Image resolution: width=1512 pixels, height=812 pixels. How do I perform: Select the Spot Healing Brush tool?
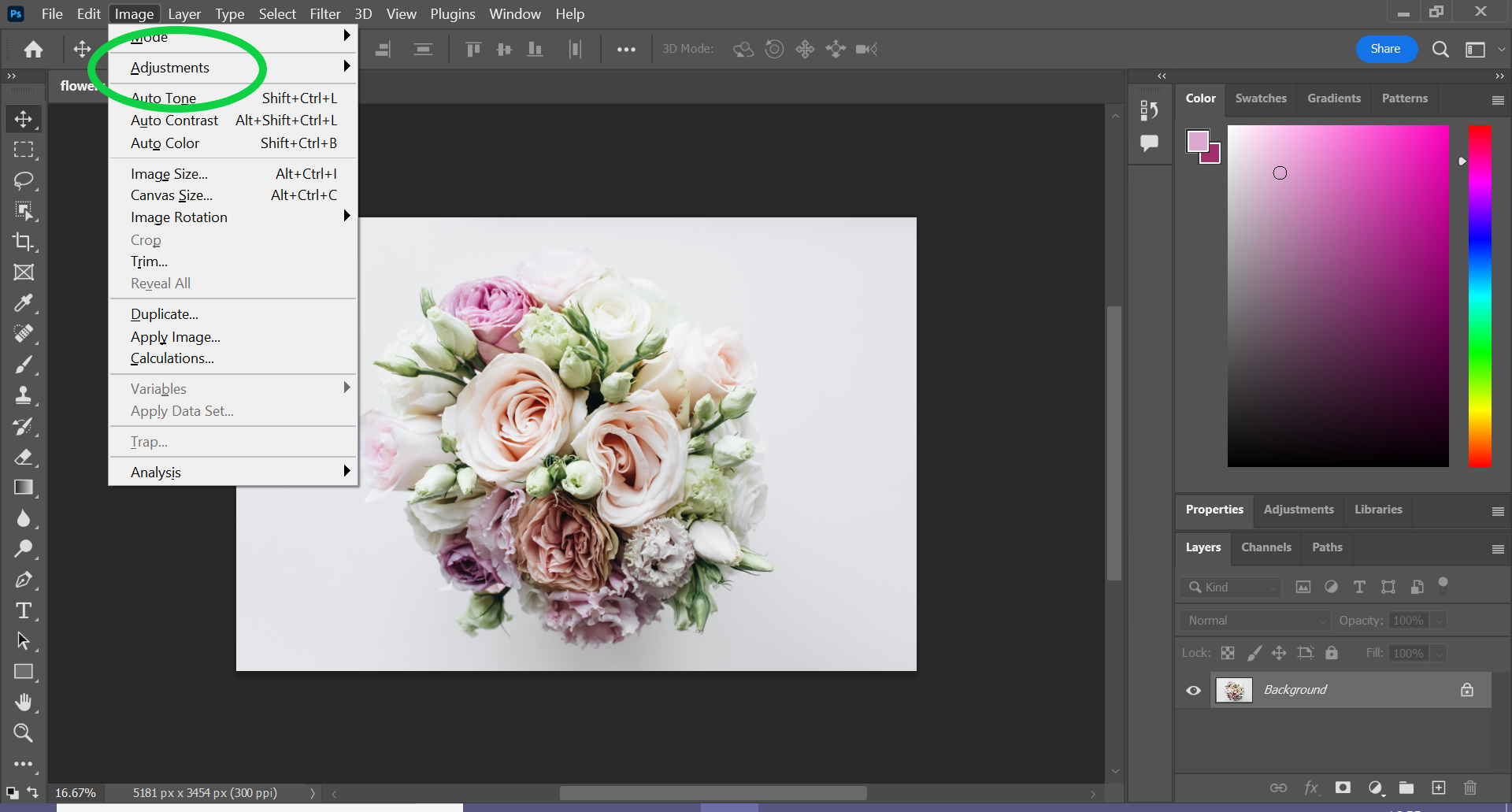pos(23,334)
